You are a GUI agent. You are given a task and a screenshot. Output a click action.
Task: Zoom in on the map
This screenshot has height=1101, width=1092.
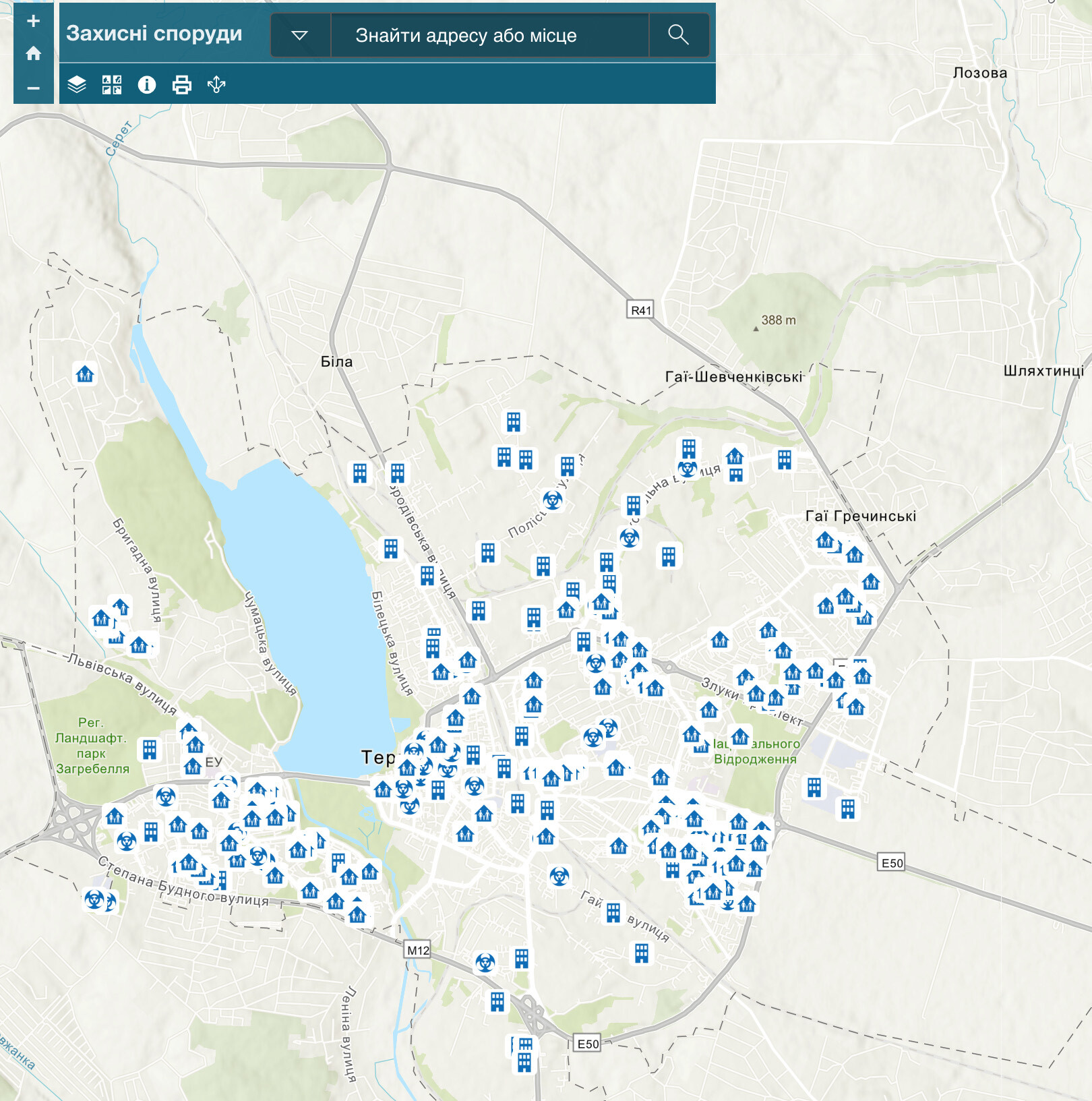coord(33,21)
